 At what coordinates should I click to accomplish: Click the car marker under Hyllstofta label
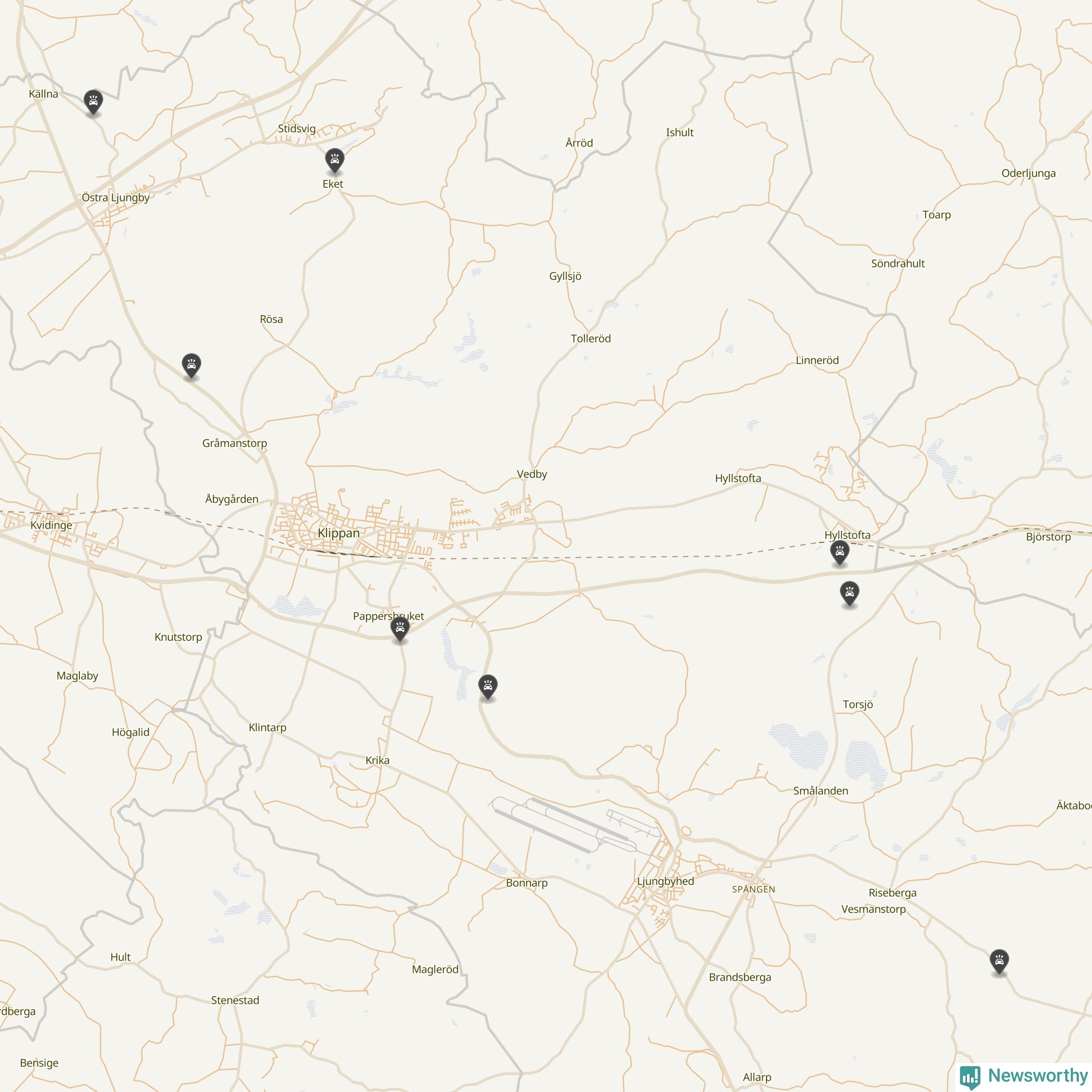(x=840, y=553)
